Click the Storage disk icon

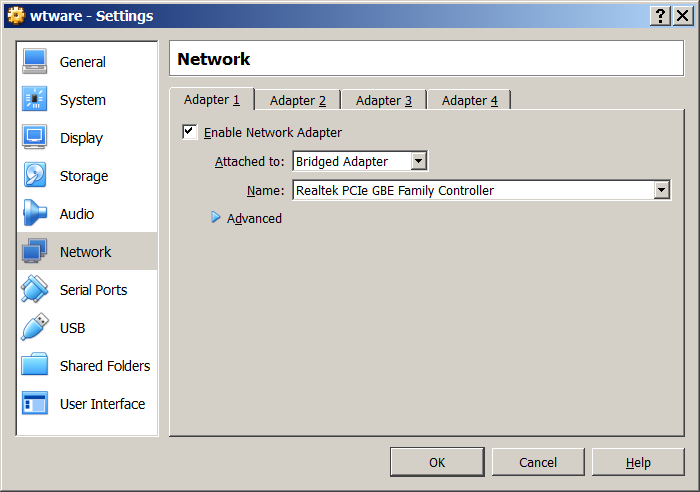coord(35,176)
